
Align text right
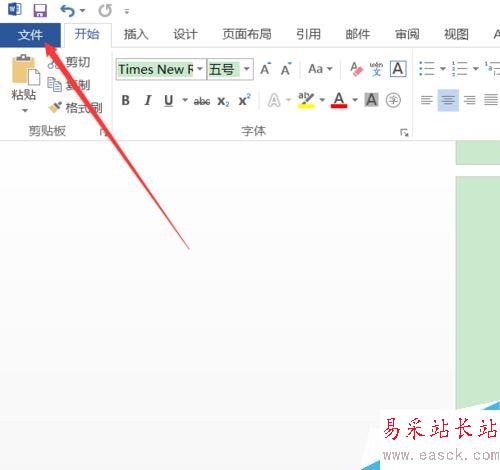tap(469, 100)
